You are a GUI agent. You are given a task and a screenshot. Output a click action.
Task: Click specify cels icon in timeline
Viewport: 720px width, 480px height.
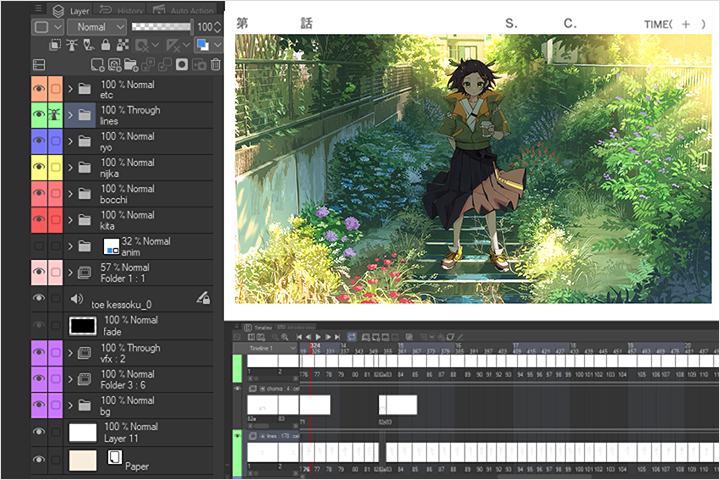coord(385,337)
